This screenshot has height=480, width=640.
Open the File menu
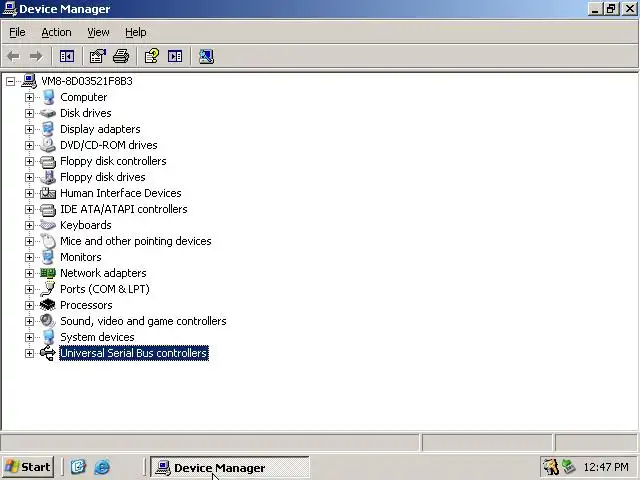(17, 32)
